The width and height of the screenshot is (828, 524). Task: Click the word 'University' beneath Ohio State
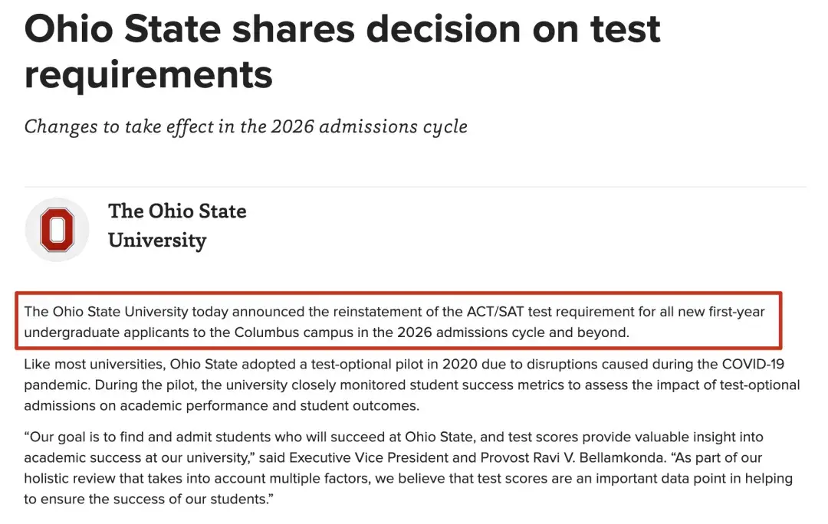point(157,240)
